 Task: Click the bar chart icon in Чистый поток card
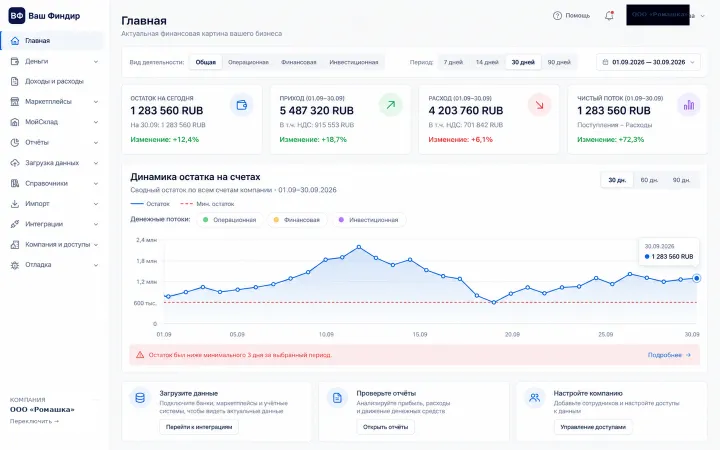pos(688,105)
